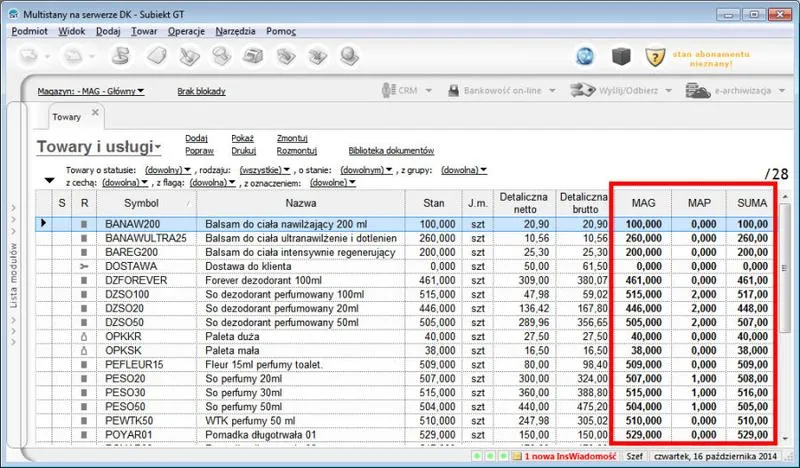Click the Brak blokady link
This screenshot has height=468, width=800.
[x=201, y=91]
